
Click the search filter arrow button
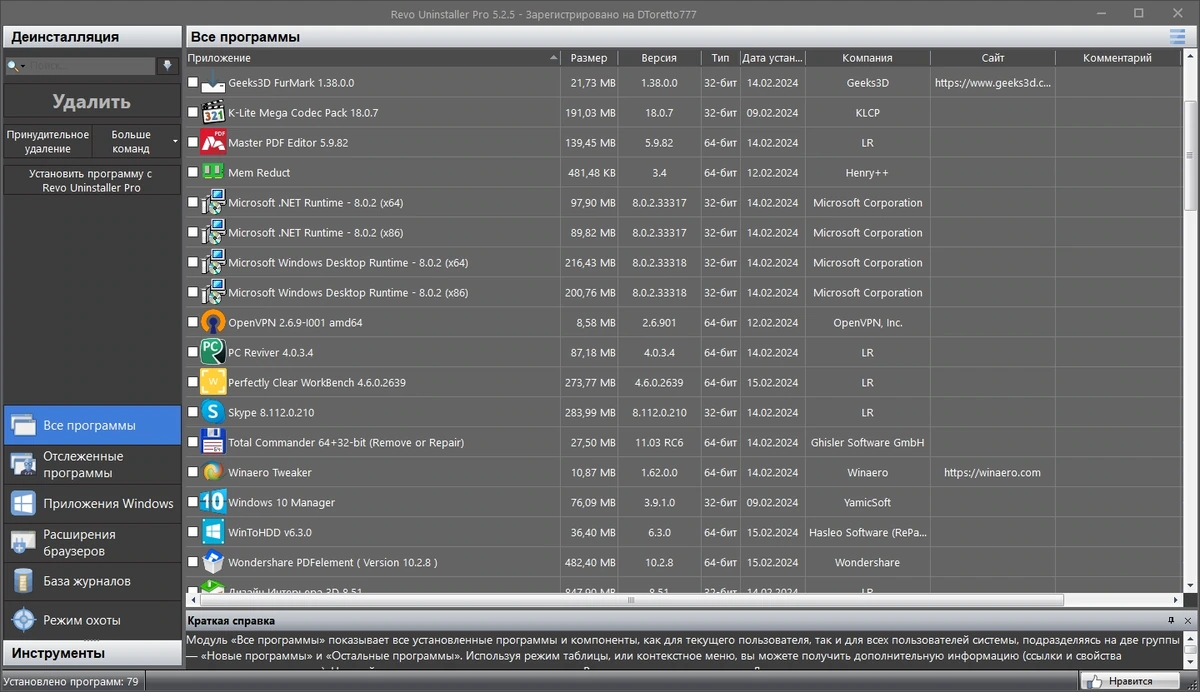[168, 66]
